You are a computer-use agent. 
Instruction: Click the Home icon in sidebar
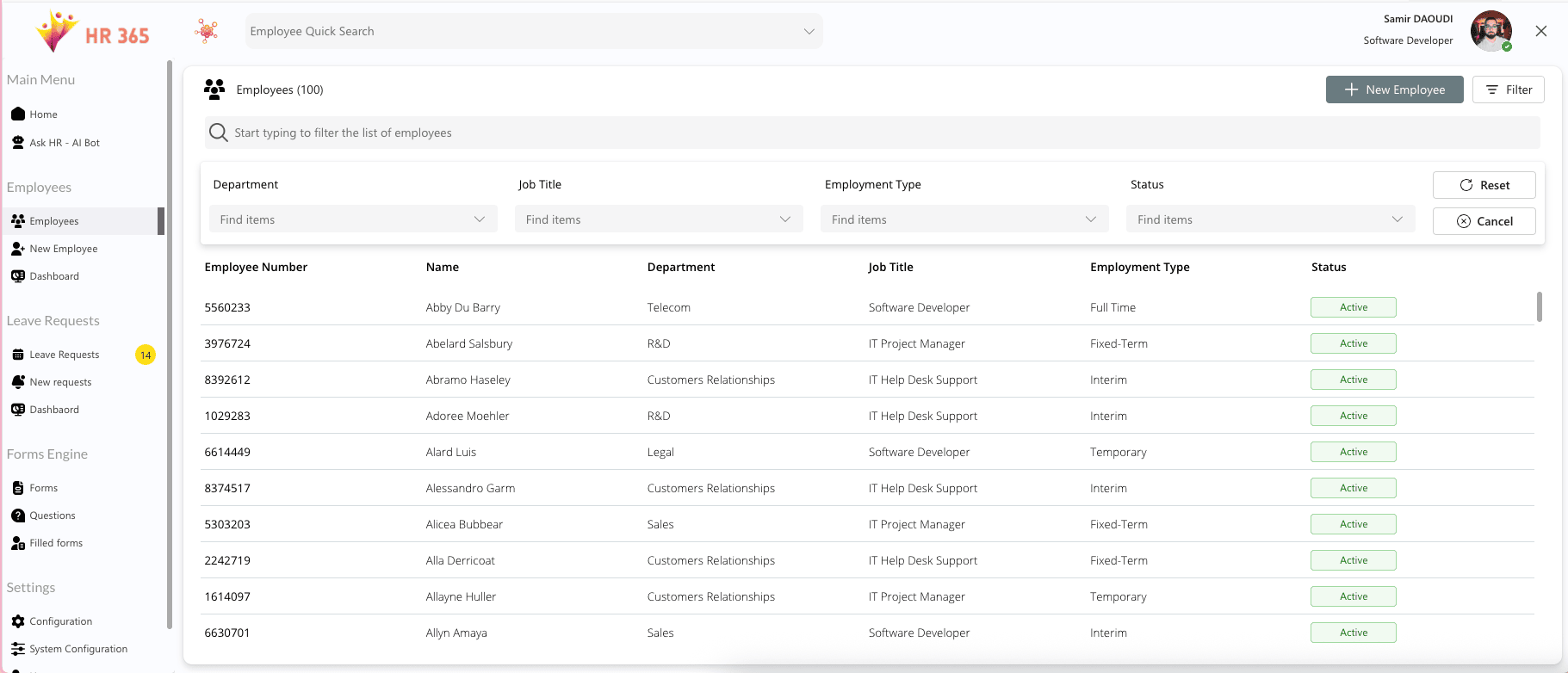[x=18, y=114]
